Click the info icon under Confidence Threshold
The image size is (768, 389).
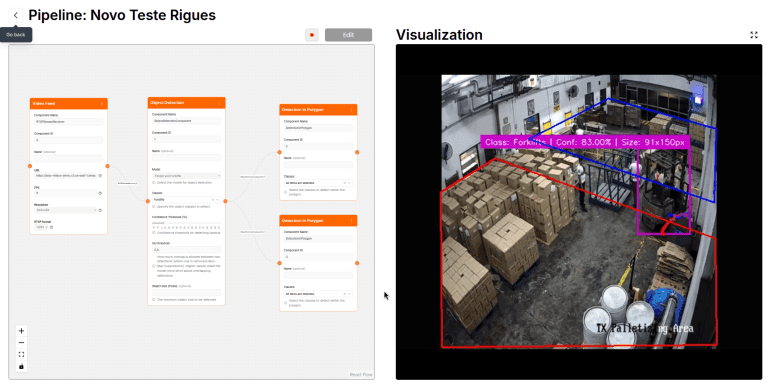pyautogui.click(x=154, y=233)
